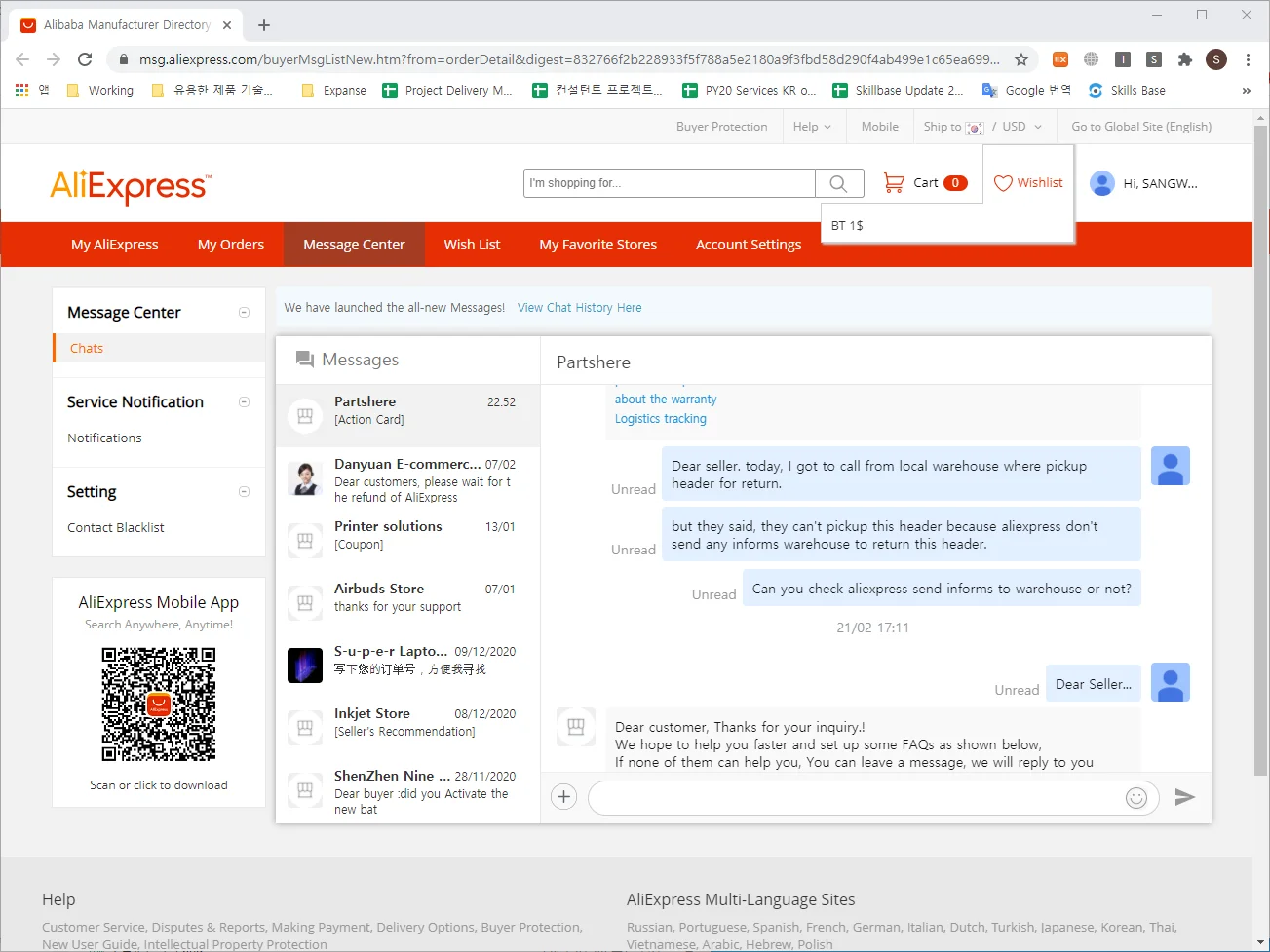Image resolution: width=1270 pixels, height=952 pixels.
Task: Click the Partshere store avatar icon
Action: pos(305,416)
